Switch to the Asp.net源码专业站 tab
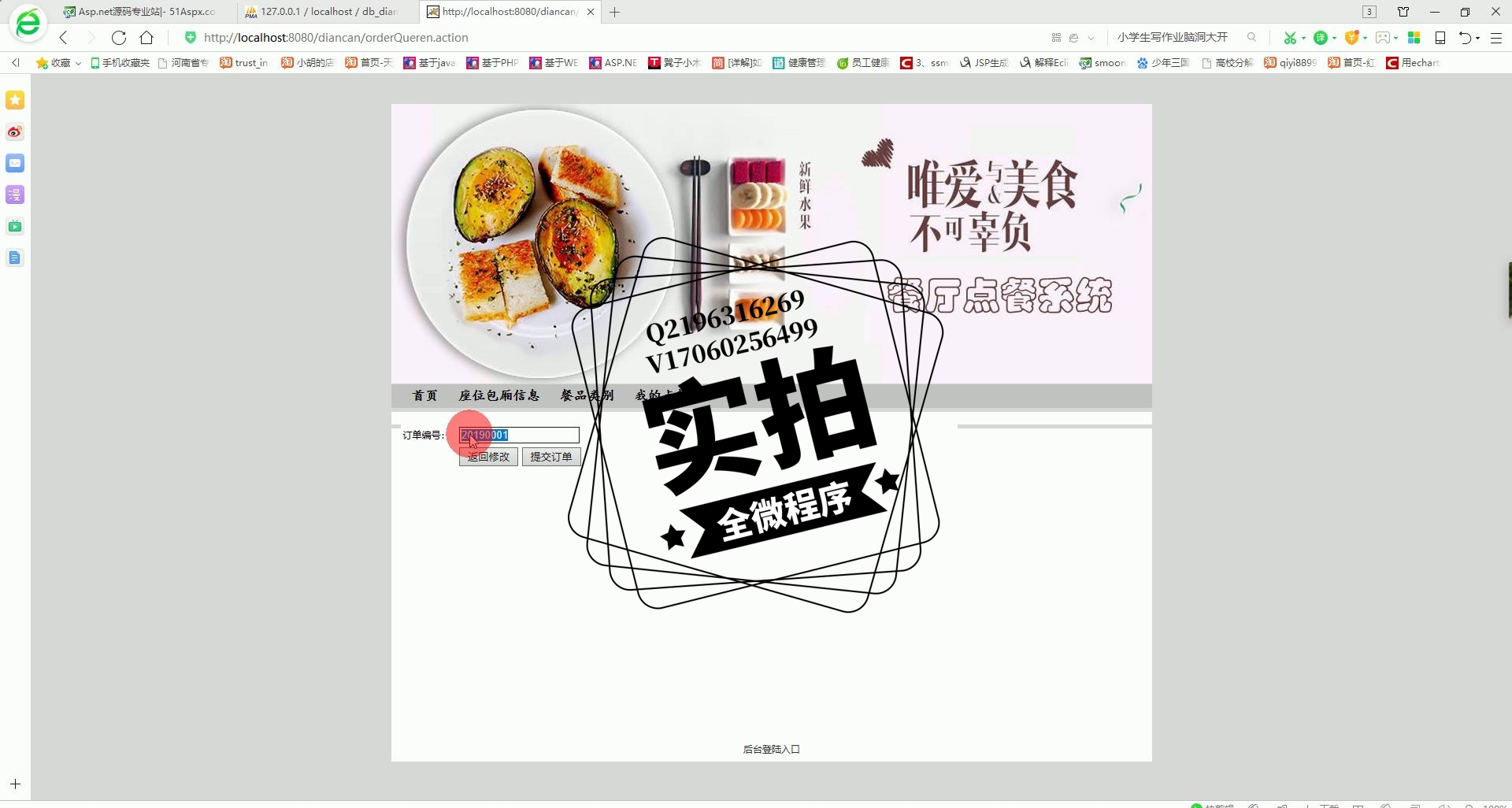The image size is (1512, 808). (x=140, y=12)
